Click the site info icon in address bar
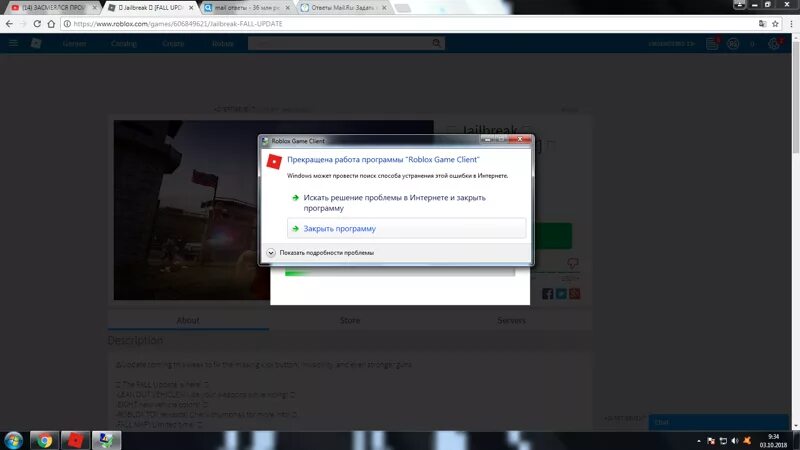The height and width of the screenshot is (450, 800). (x=67, y=23)
